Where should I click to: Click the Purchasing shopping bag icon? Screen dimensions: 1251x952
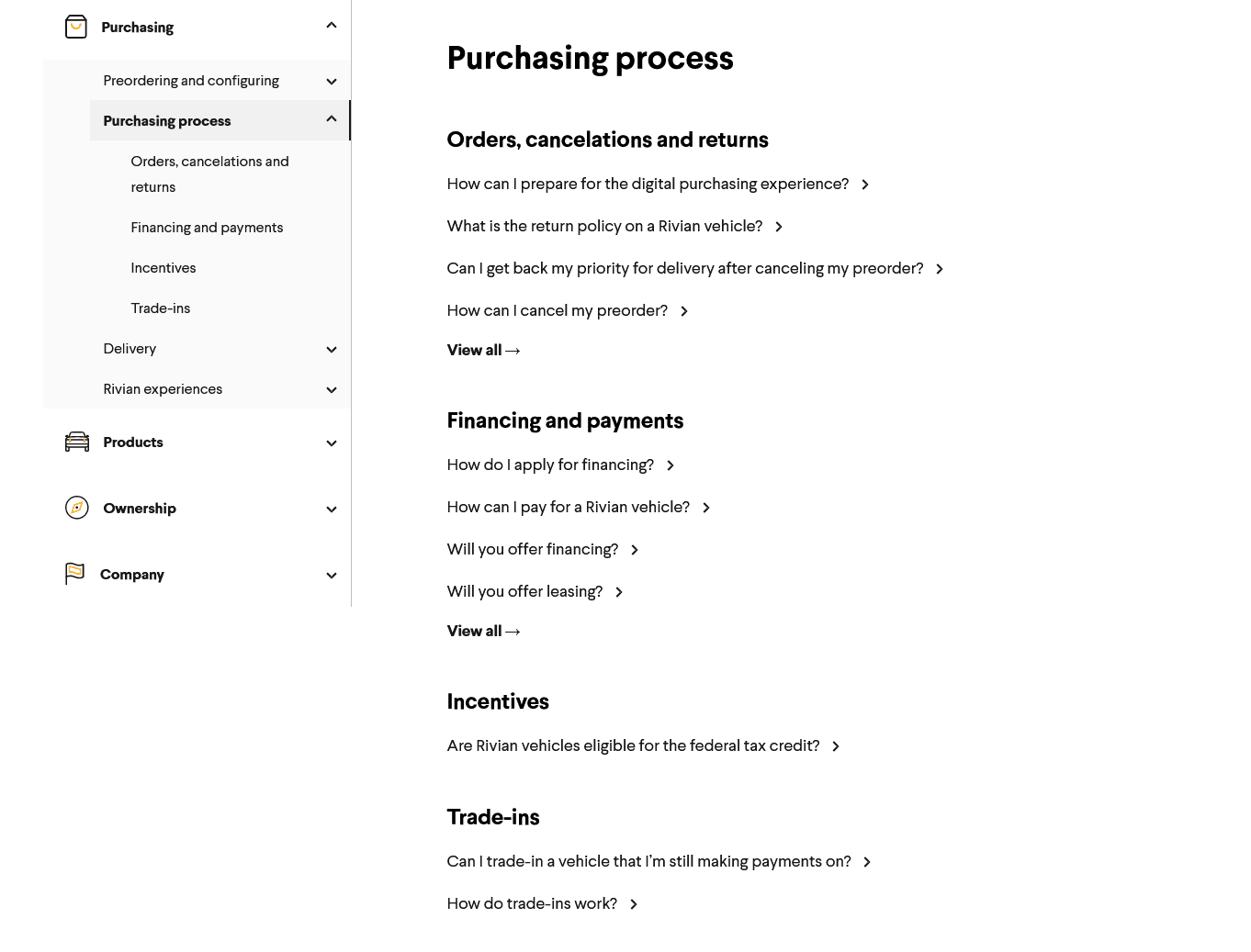(76, 27)
